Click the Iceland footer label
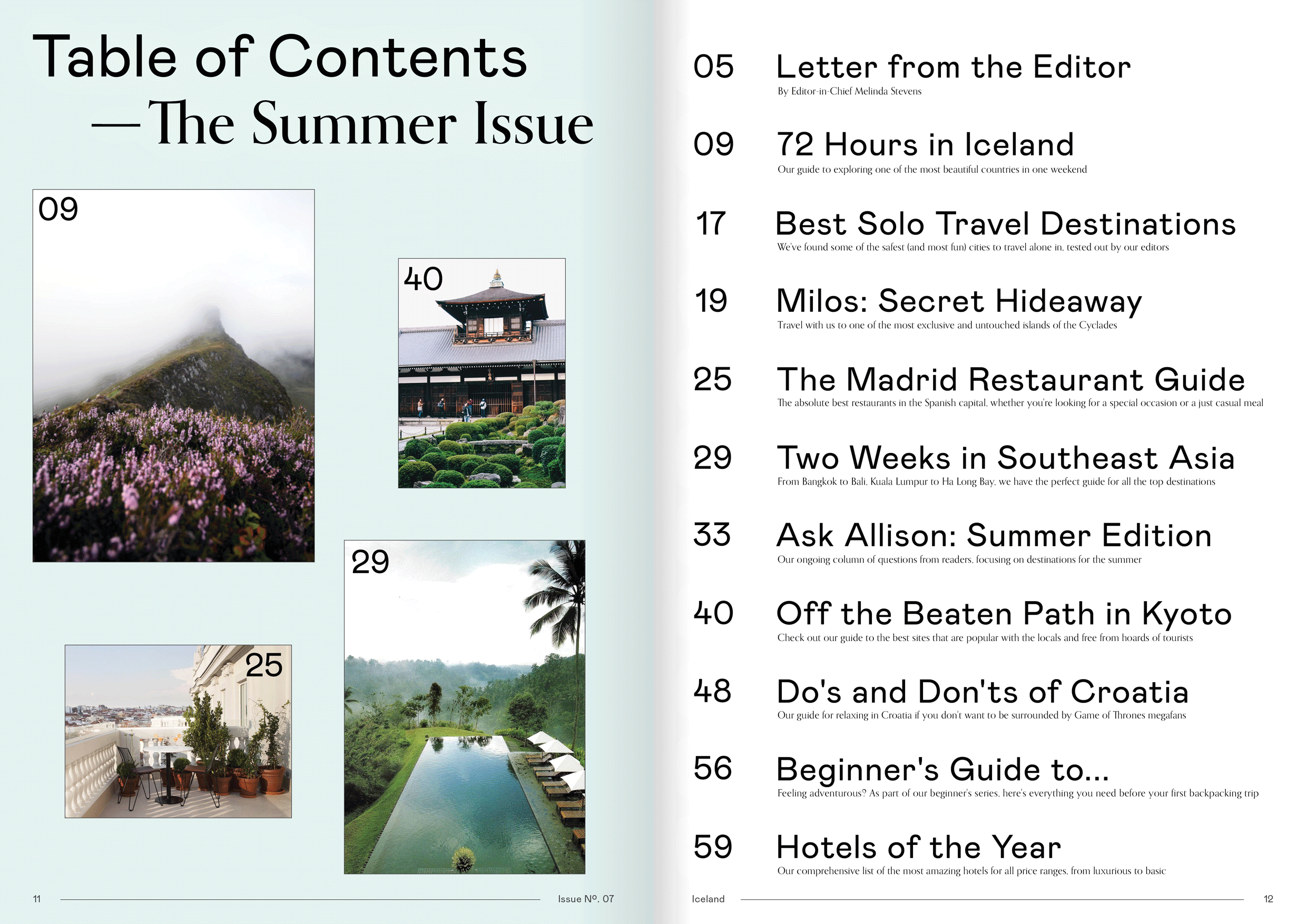The image size is (1307, 924). [x=708, y=899]
